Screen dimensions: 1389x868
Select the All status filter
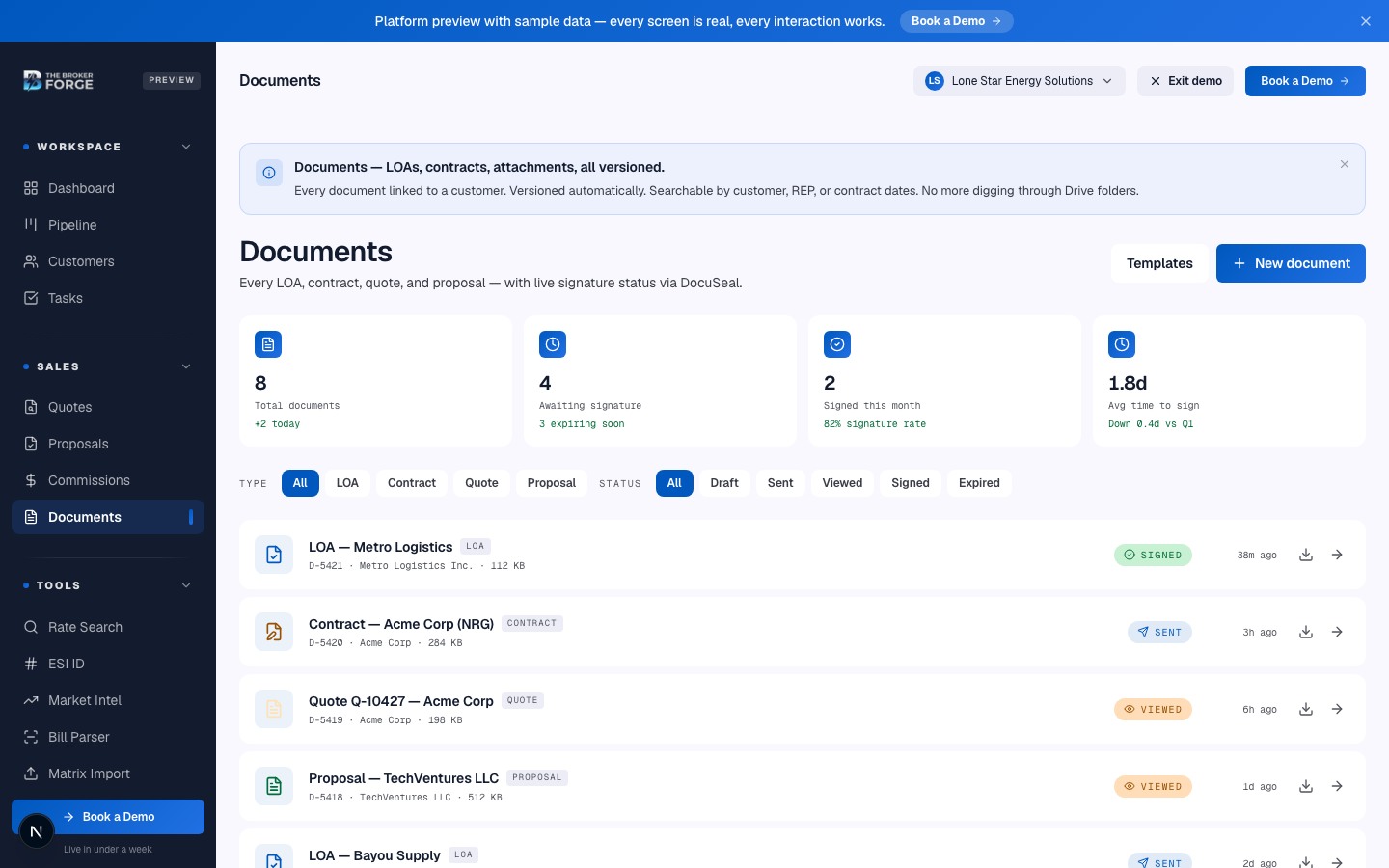click(x=674, y=483)
